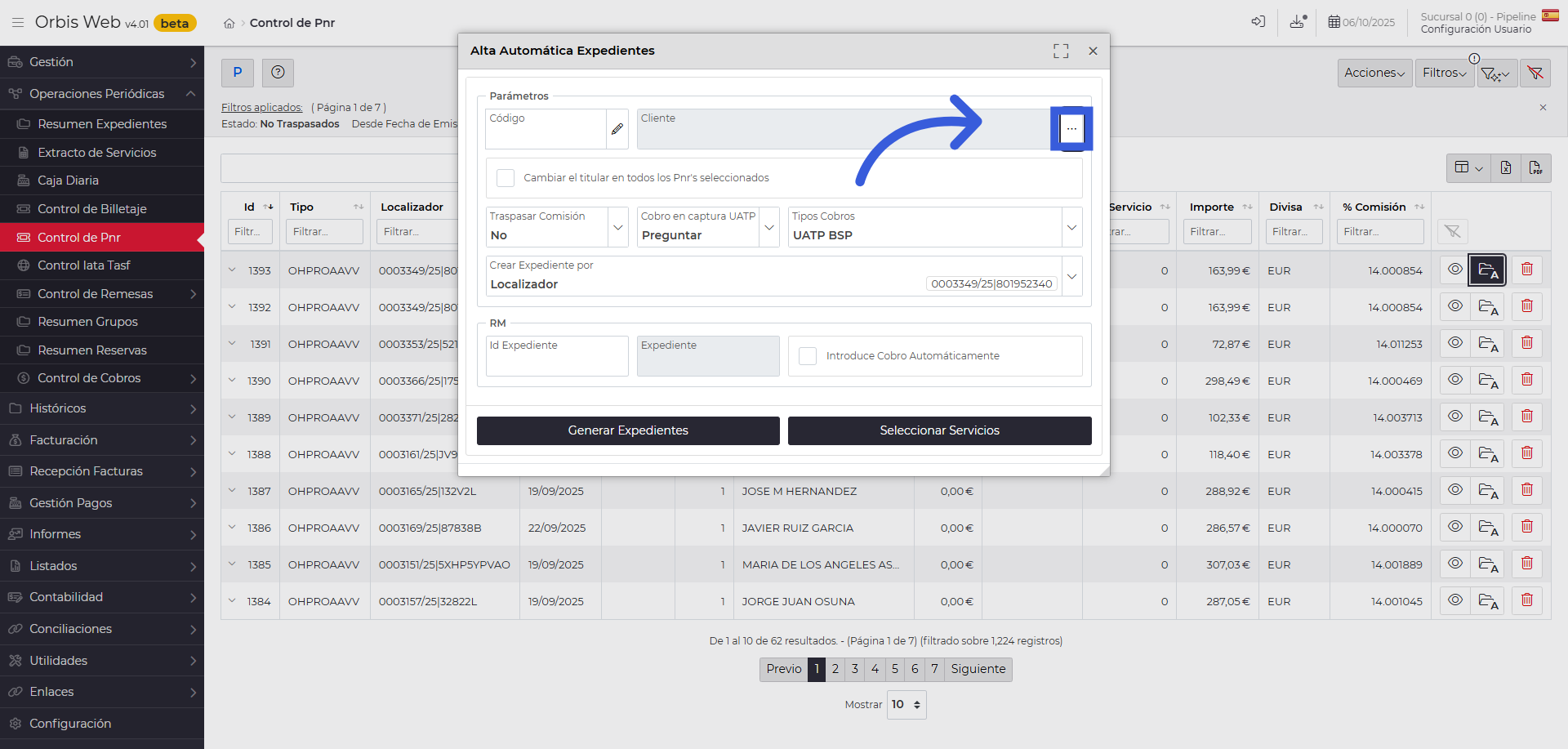The image size is (1568, 749).
Task: Expand the Tipos Cobros UATP BSP dropdown
Action: 1071,226
